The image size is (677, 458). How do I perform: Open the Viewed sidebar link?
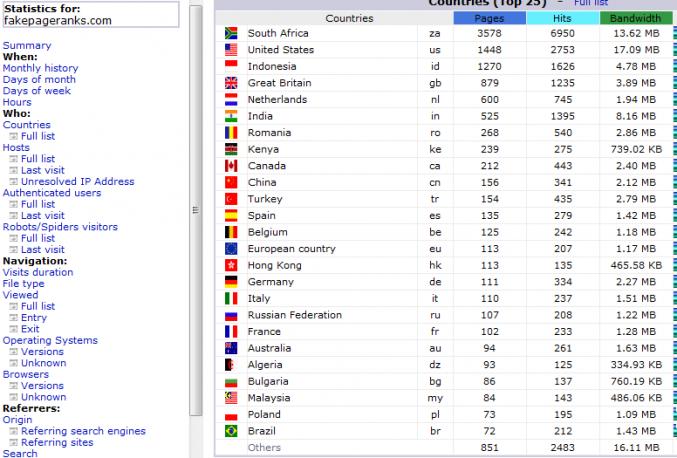[x=20, y=295]
